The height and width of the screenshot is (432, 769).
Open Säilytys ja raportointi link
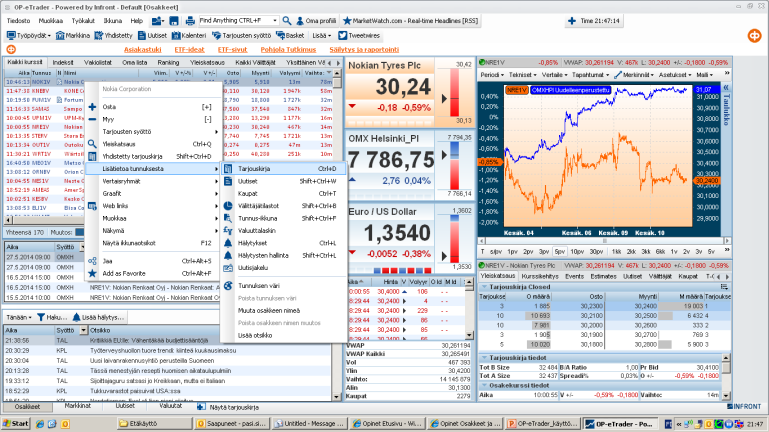tap(364, 50)
